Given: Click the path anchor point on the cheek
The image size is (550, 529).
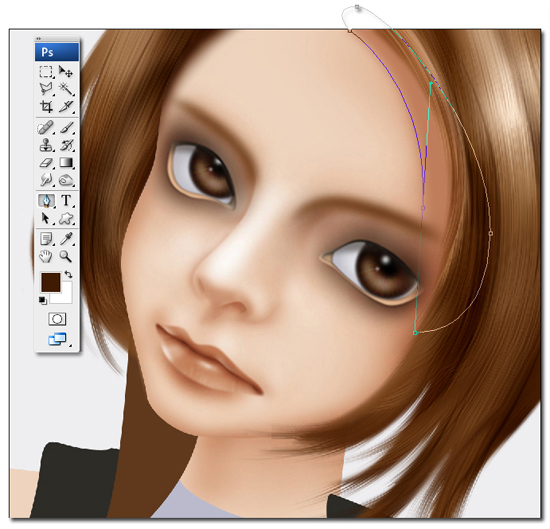Looking at the screenshot, I should point(415,333).
